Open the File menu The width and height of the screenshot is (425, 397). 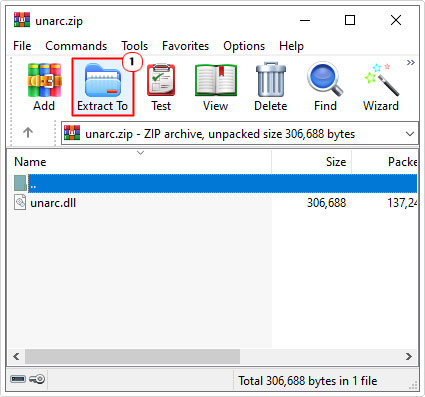click(x=22, y=46)
